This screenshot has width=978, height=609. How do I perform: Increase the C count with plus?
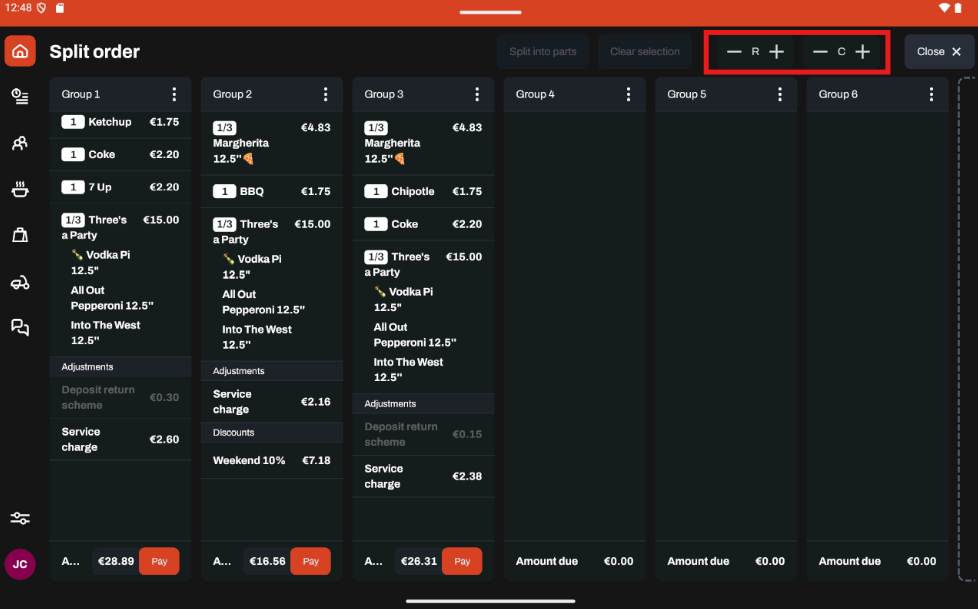click(863, 52)
